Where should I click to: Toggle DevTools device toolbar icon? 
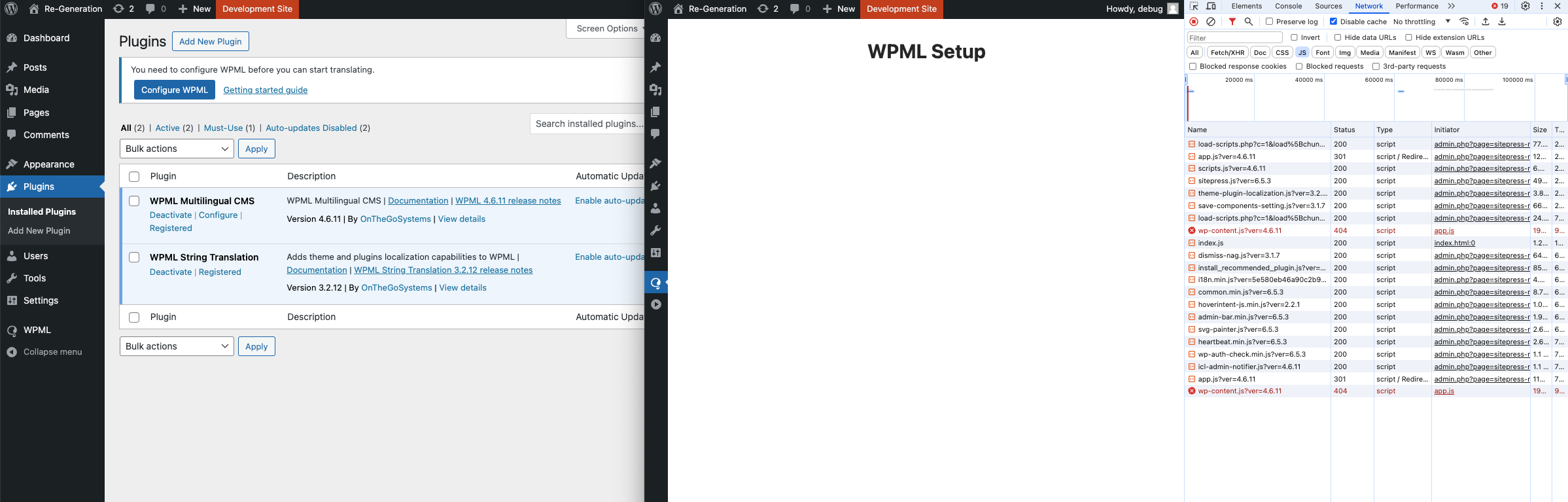click(x=1211, y=6)
